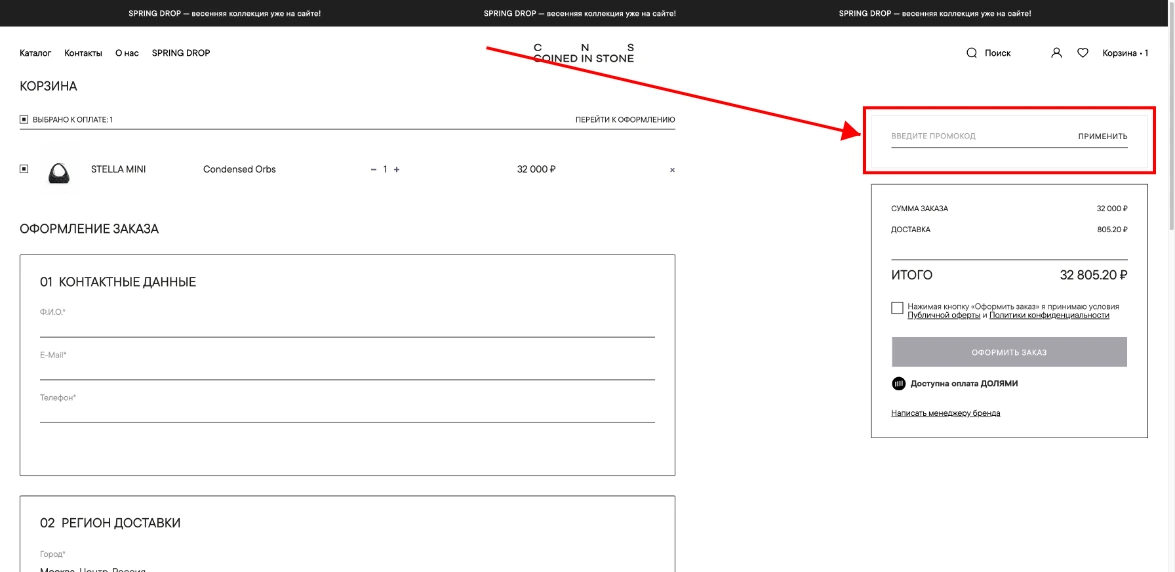Open the О нас page
This screenshot has width=1175, height=572.
(127, 53)
